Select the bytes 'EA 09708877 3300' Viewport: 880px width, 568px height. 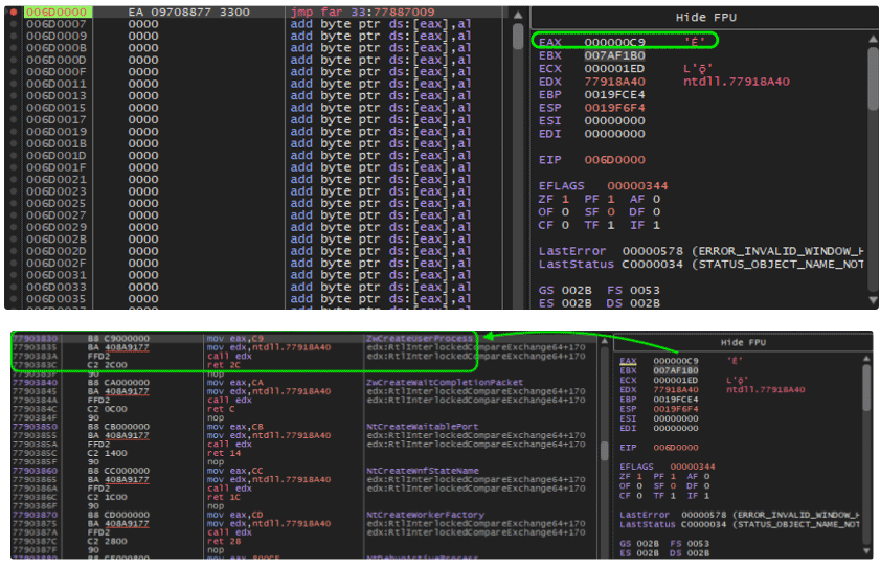189,12
